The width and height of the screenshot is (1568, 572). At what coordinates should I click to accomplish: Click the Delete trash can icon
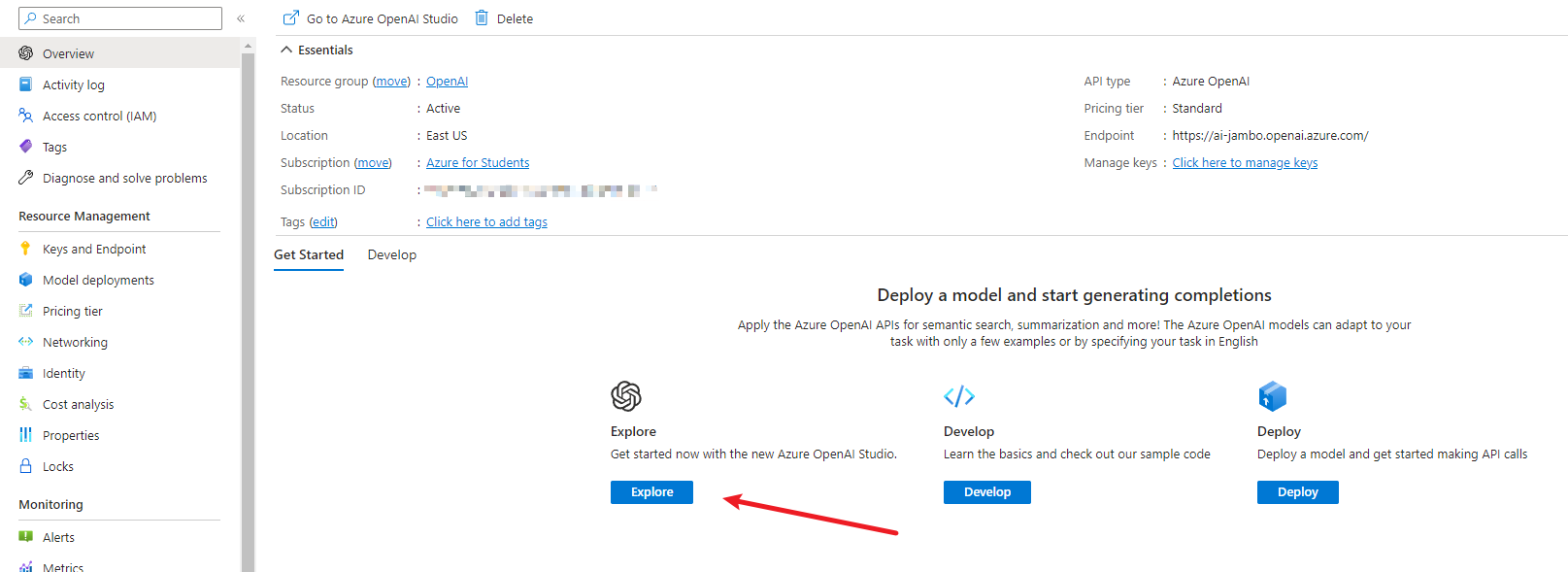pyautogui.click(x=482, y=17)
